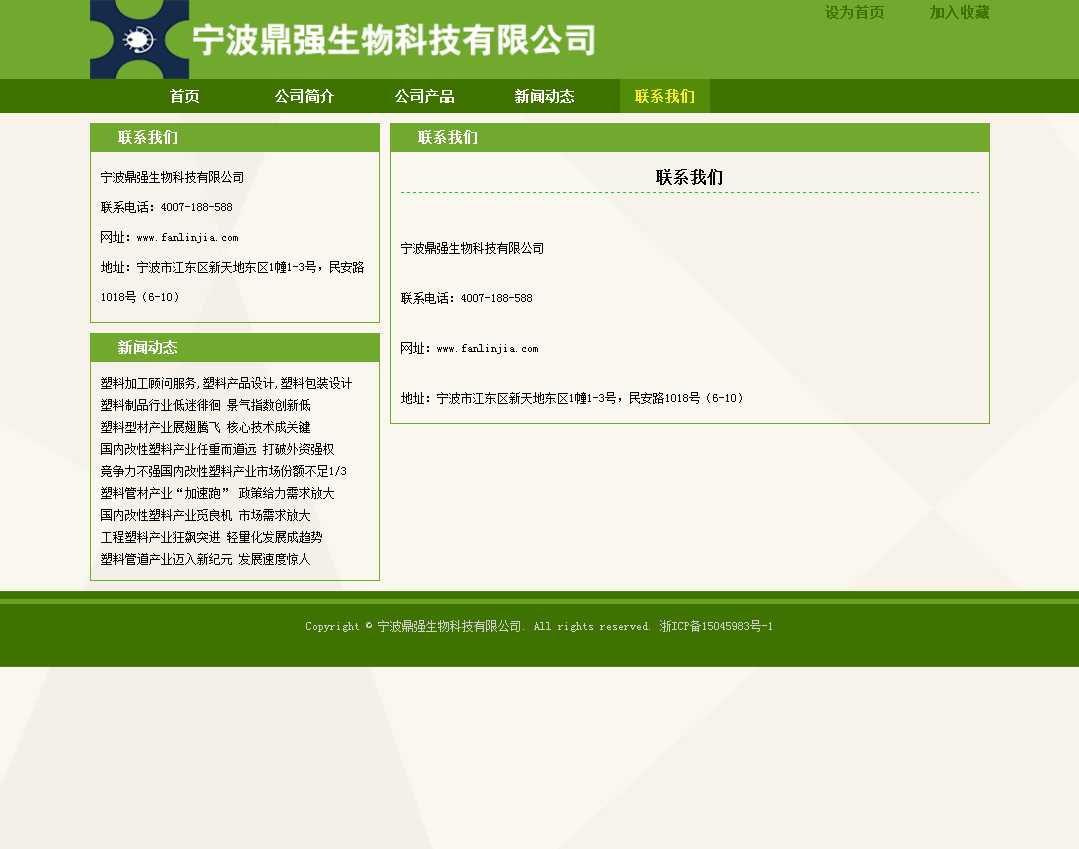1079x849 pixels.
Task: Open the 首页 navigation menu item
Action: coord(184,97)
